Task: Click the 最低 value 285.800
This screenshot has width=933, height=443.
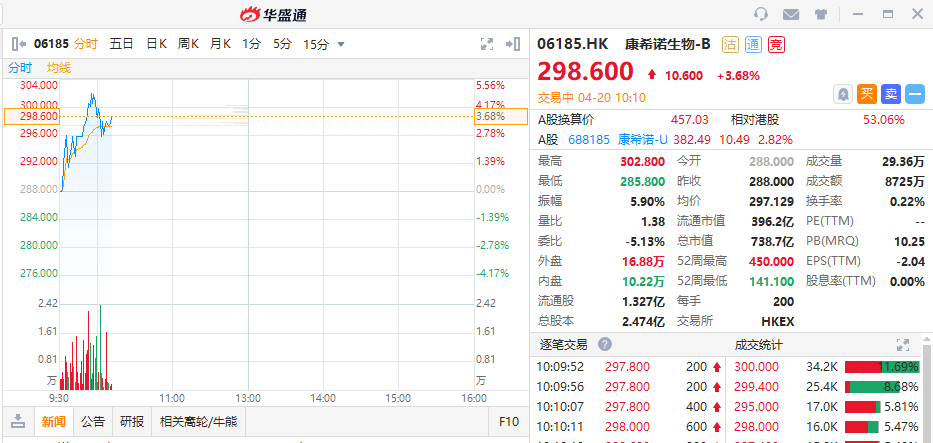Action: point(643,181)
